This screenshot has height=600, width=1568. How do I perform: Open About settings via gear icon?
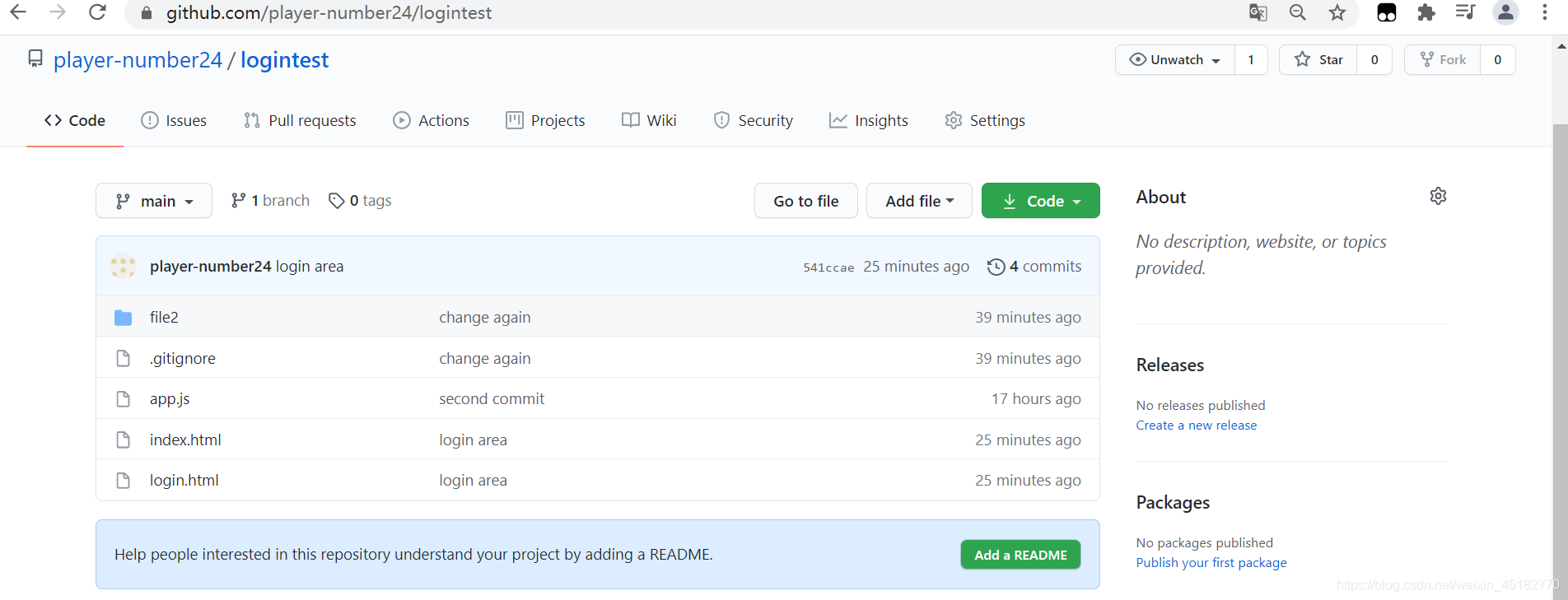[1438, 196]
